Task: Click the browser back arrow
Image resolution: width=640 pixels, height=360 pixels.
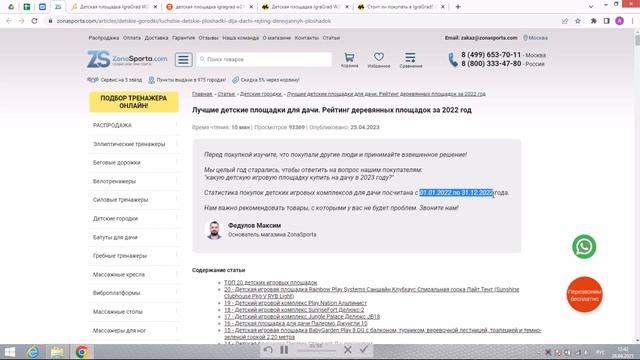Action: coord(9,21)
